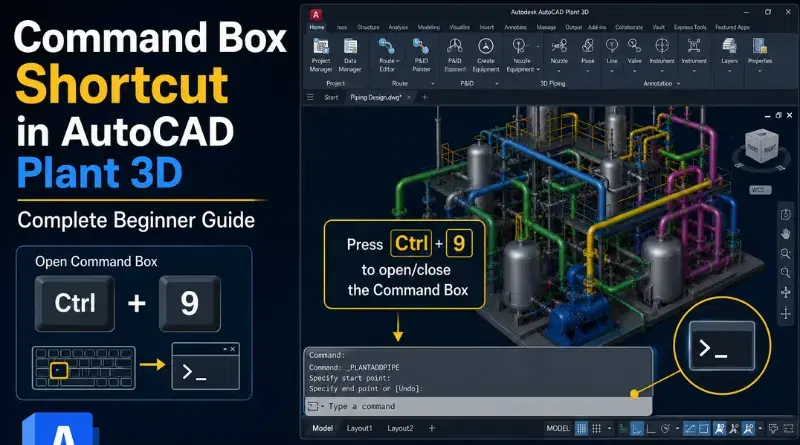
Task: Expand the Route ribbon panel
Action: 433,83
